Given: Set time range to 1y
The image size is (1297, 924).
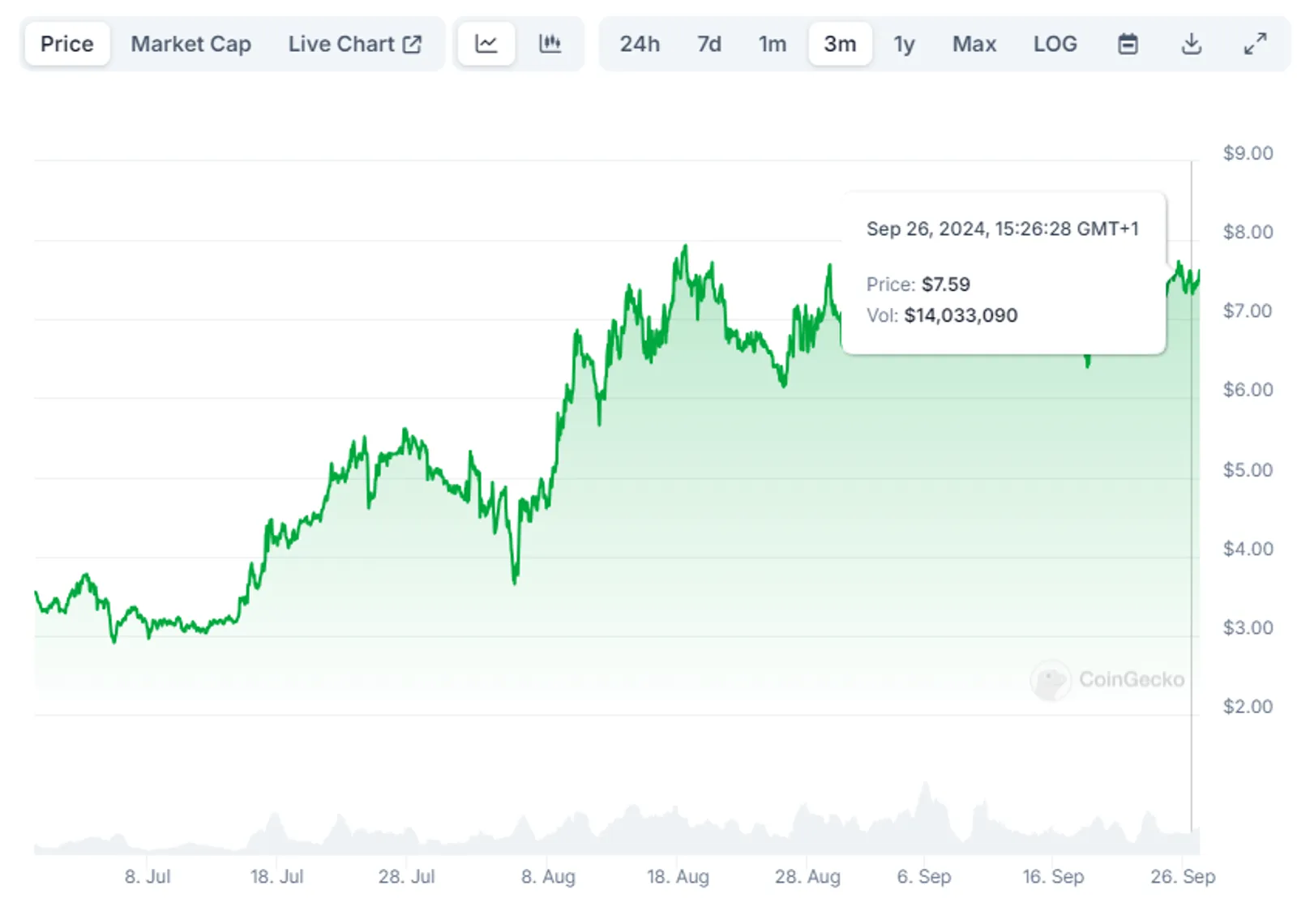Looking at the screenshot, I should pos(904,44).
